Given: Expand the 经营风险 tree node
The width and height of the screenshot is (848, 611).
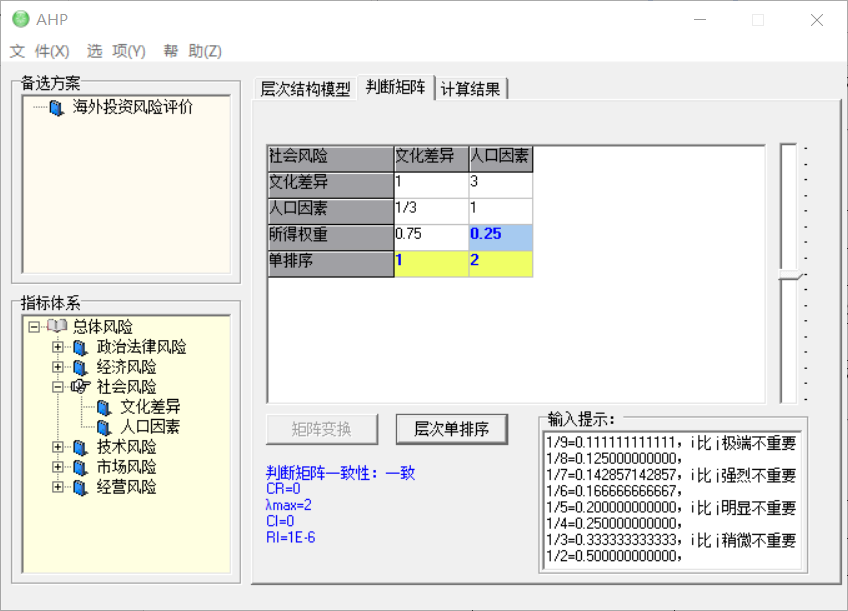Looking at the screenshot, I should (58, 488).
